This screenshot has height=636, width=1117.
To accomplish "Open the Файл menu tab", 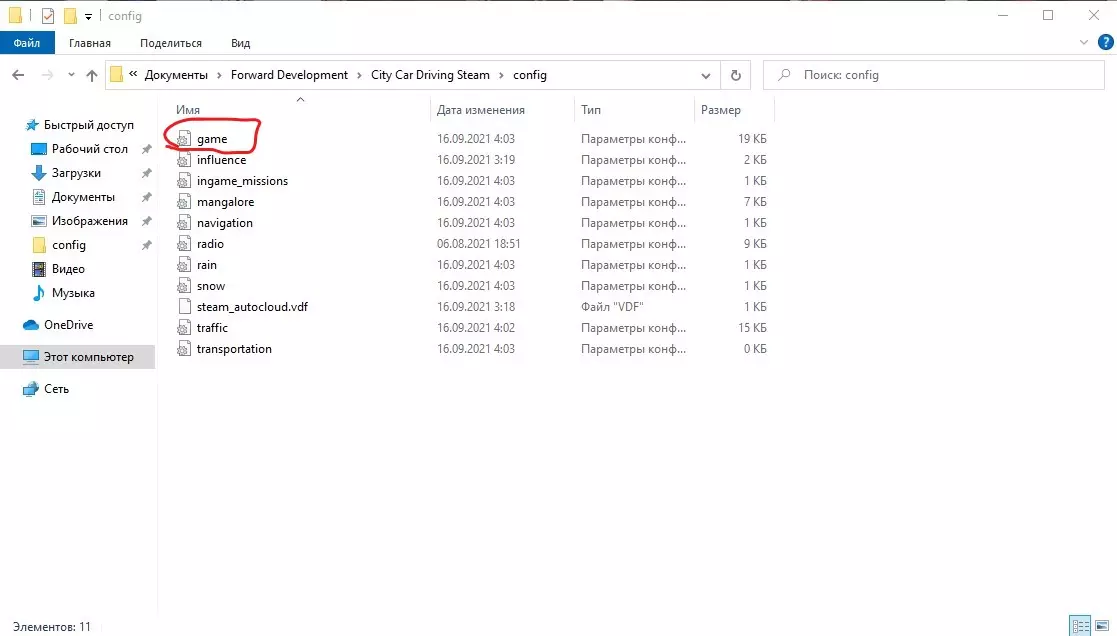I will [x=26, y=43].
